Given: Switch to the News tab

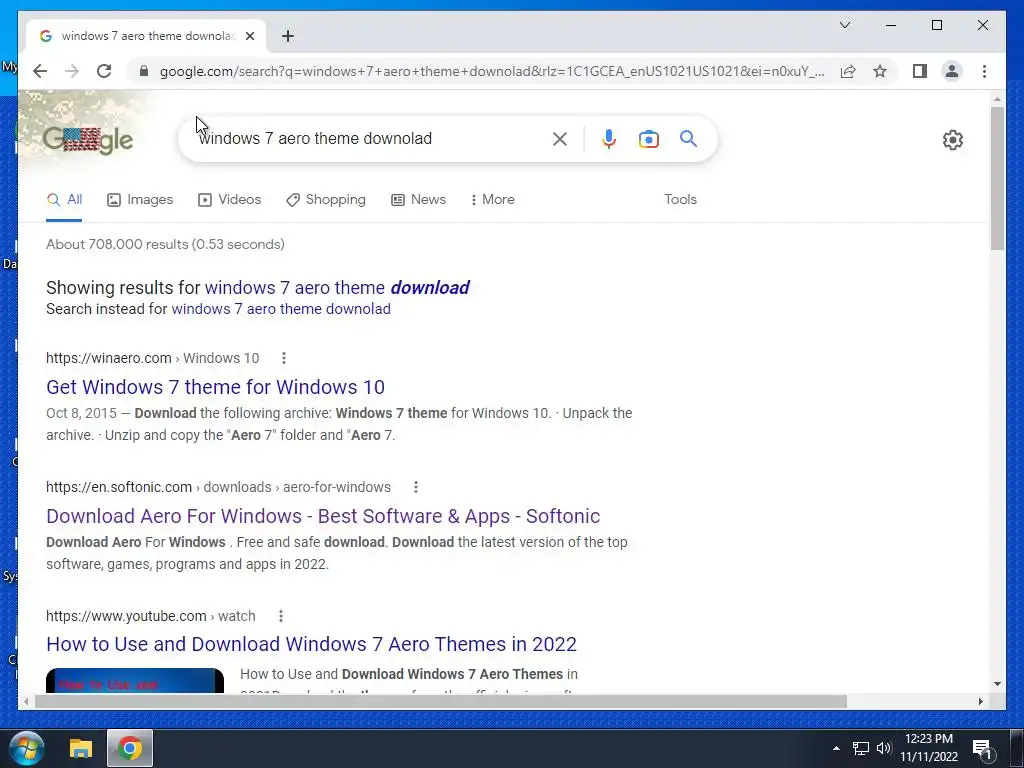Looking at the screenshot, I should (419, 200).
